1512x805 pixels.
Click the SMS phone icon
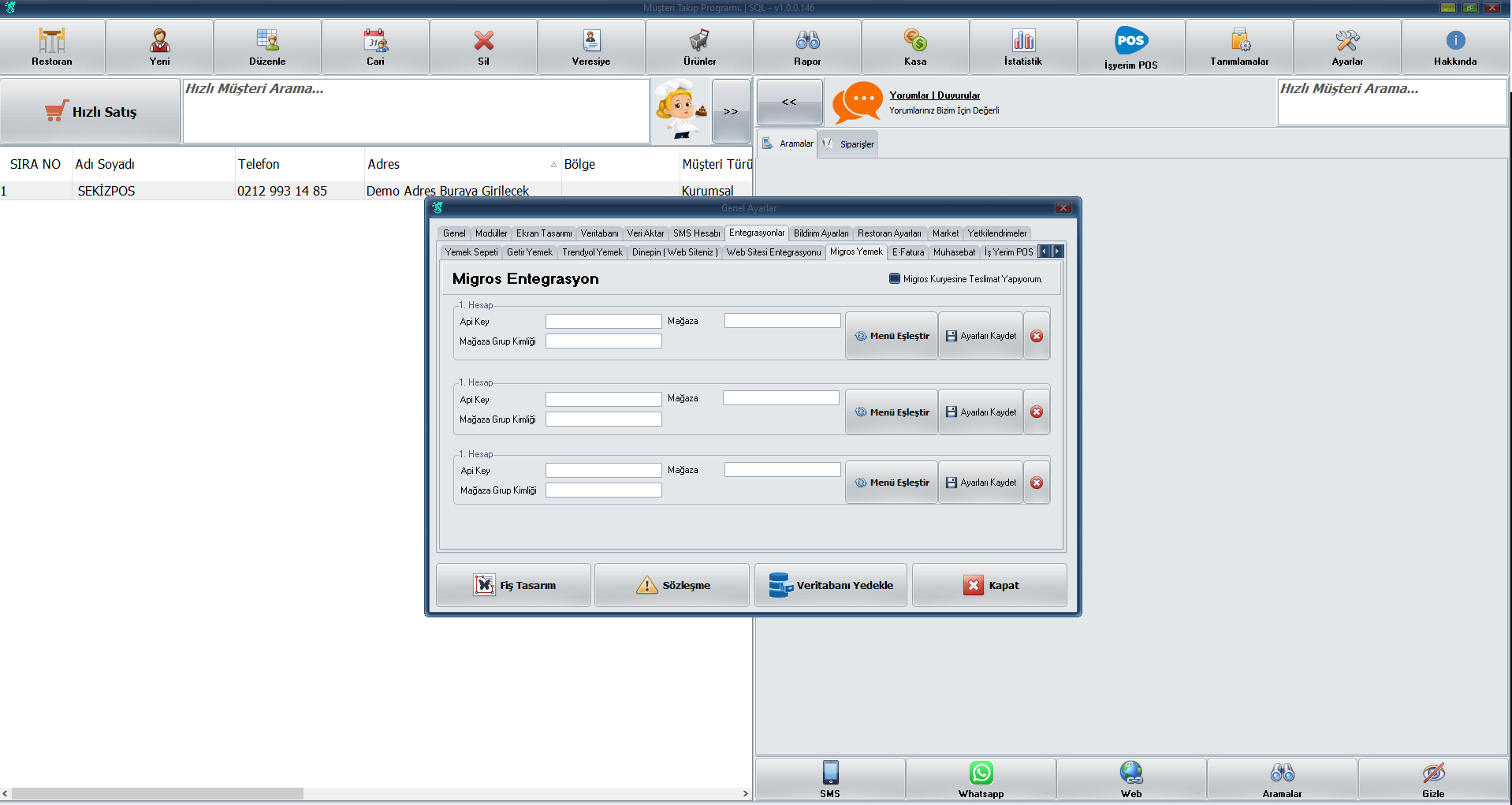(x=830, y=779)
